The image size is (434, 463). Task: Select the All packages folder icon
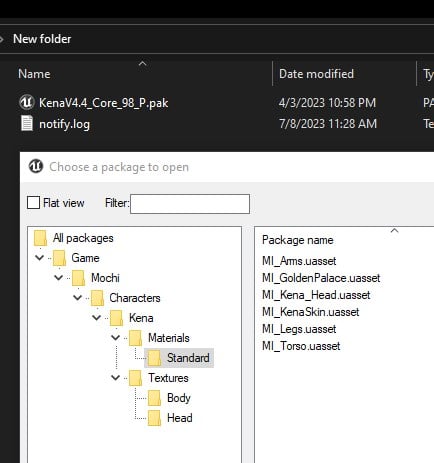click(x=40, y=239)
